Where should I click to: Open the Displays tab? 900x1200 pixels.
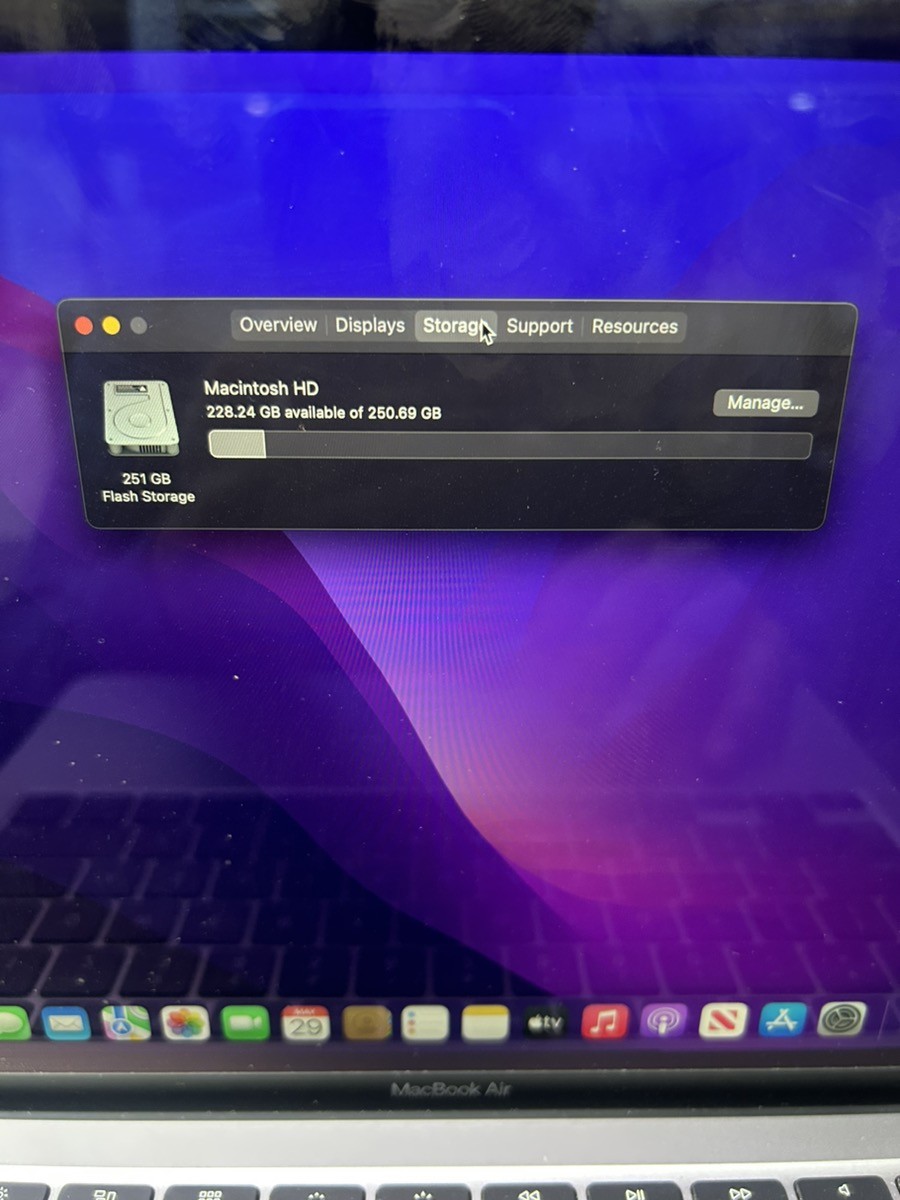(x=370, y=325)
